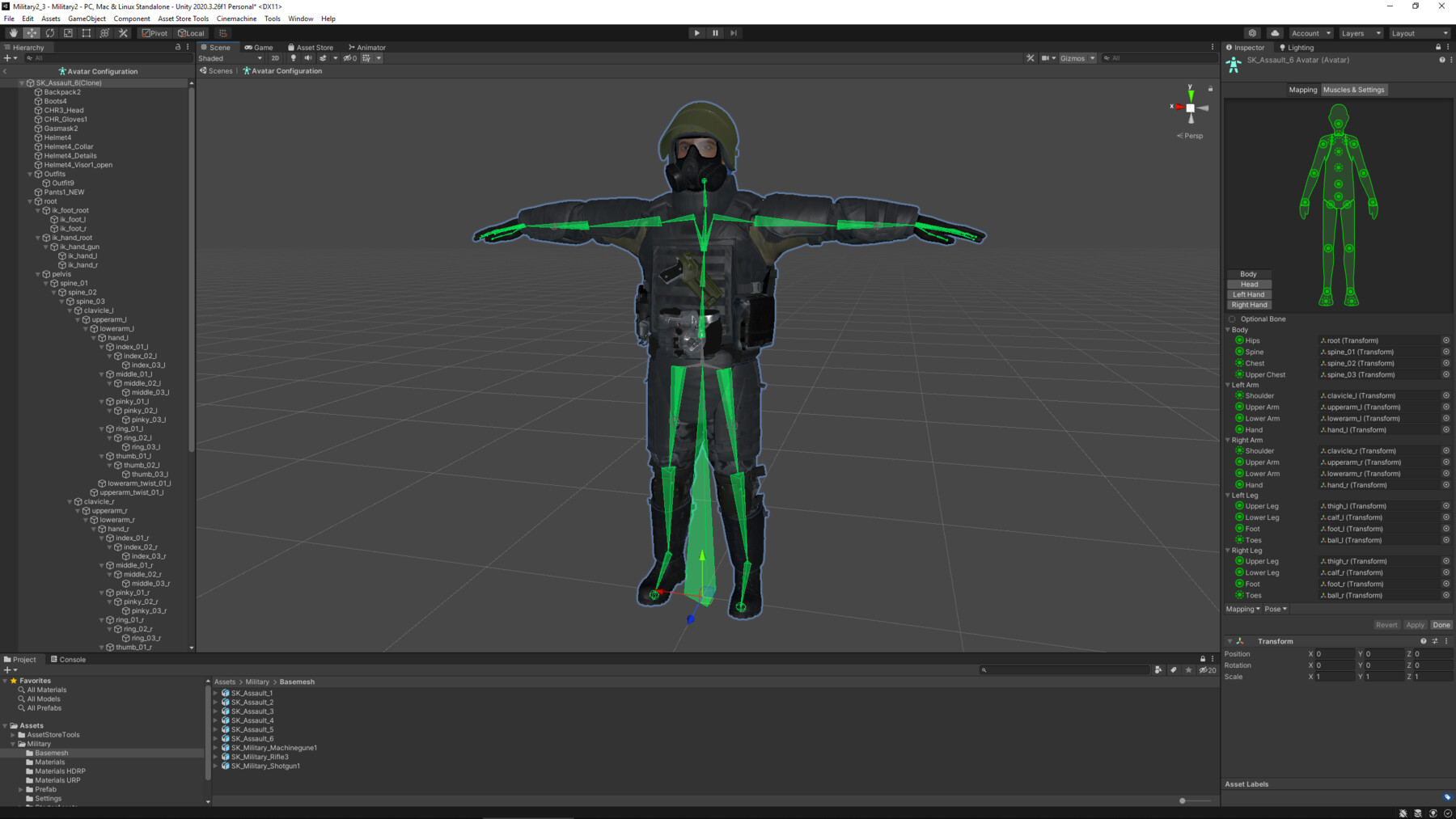
Task: Toggle the Pivot handle position
Action: click(154, 33)
